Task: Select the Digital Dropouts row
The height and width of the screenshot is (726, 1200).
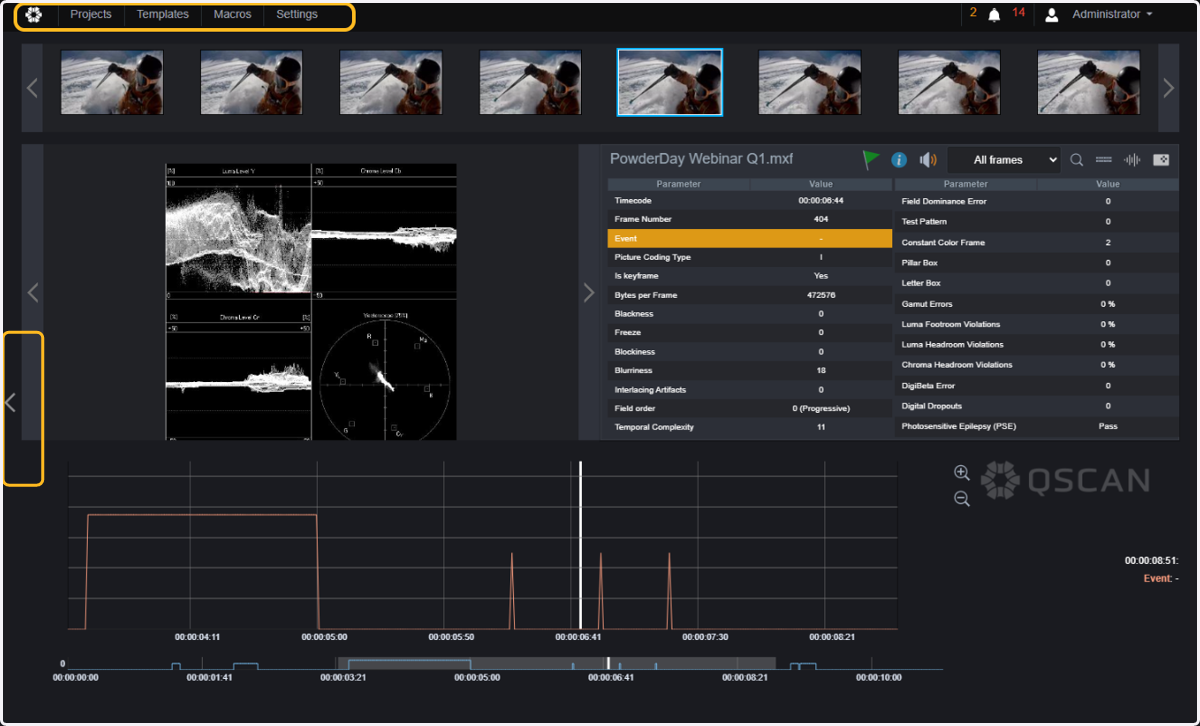Action: coord(1036,406)
